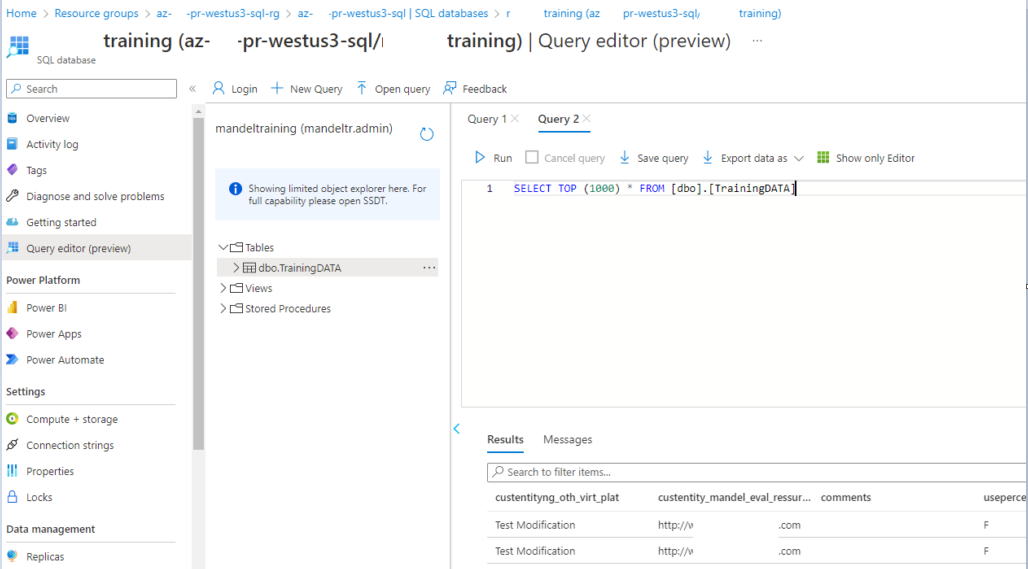Click the Export data as download icon
1028x569 pixels.
[x=707, y=157]
